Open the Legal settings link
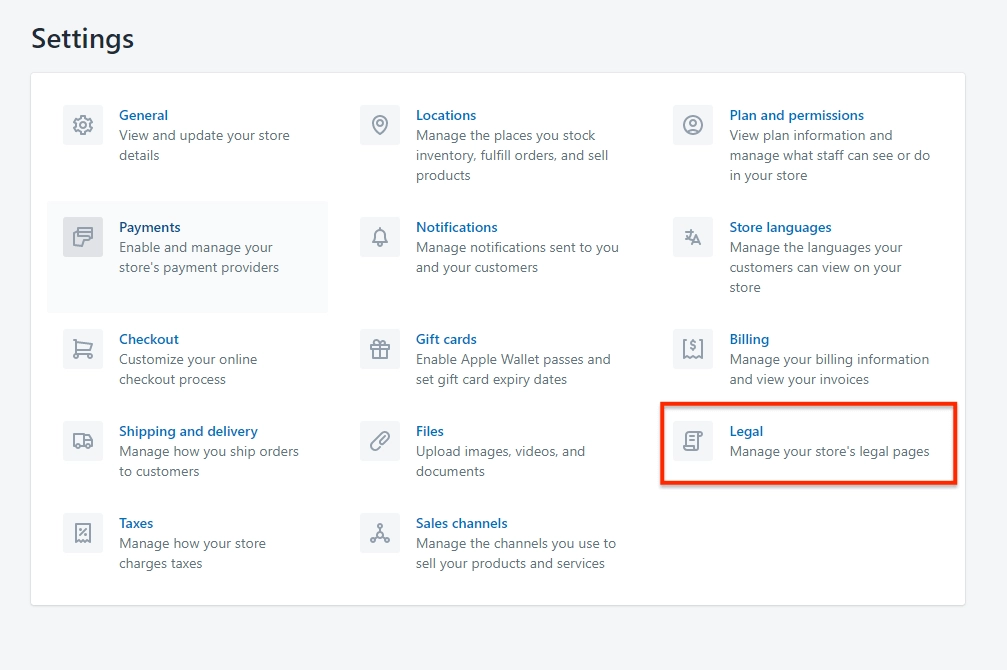The width and height of the screenshot is (1007, 670). tap(746, 431)
